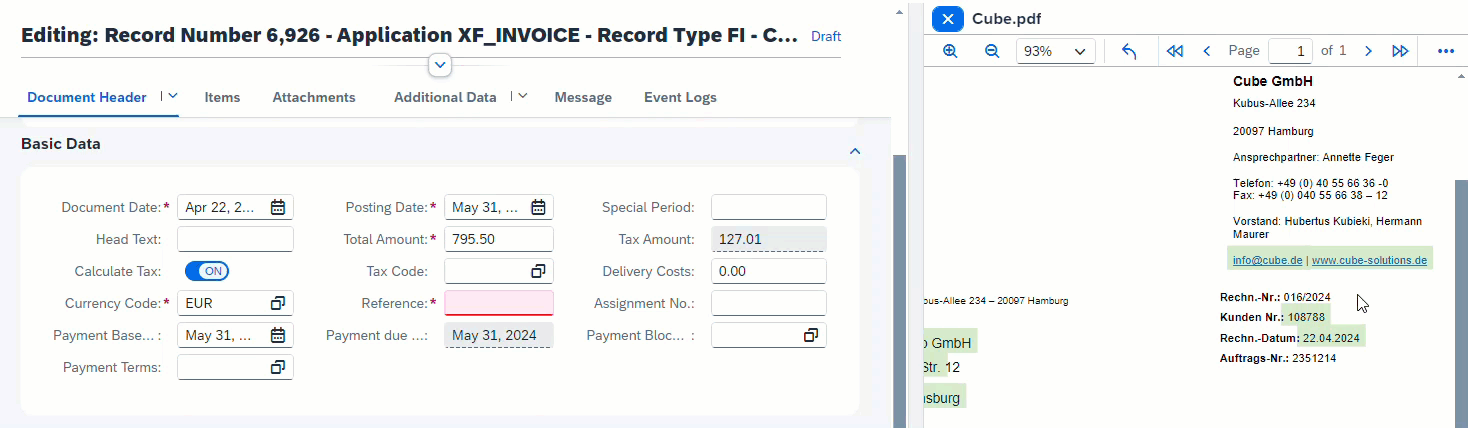Click into the Reference input field

click(x=498, y=303)
